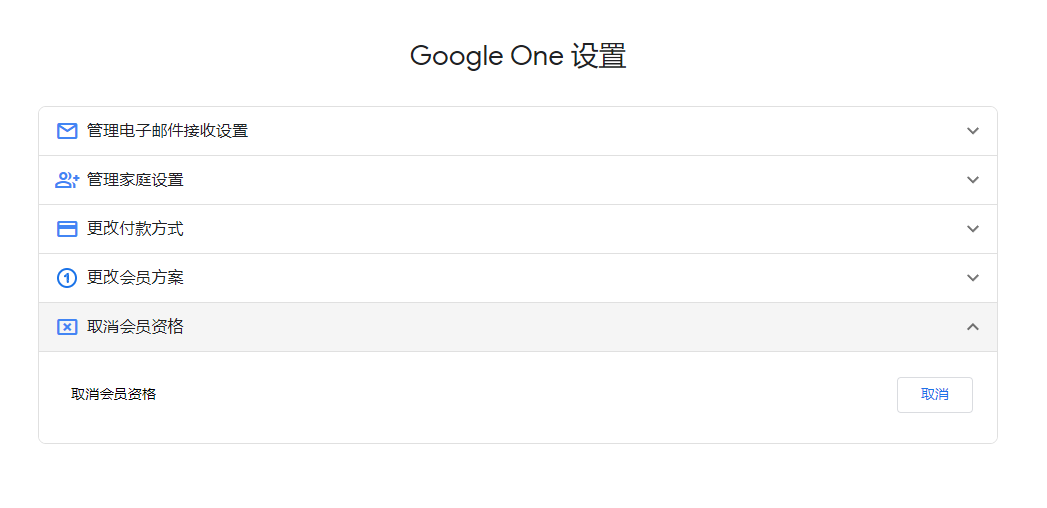Screen dimensions: 1047x508
Task: Click the 取消会员资格 label in the gray header row
Action: coord(135,327)
